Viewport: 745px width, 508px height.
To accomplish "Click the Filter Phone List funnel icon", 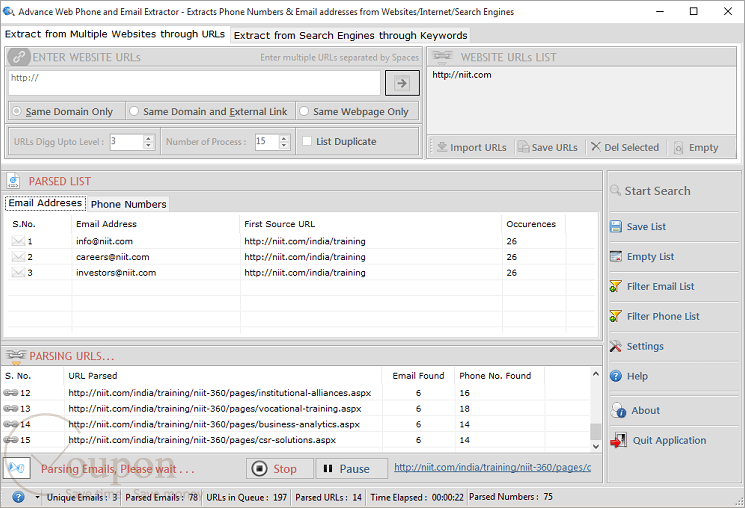I will point(616,316).
